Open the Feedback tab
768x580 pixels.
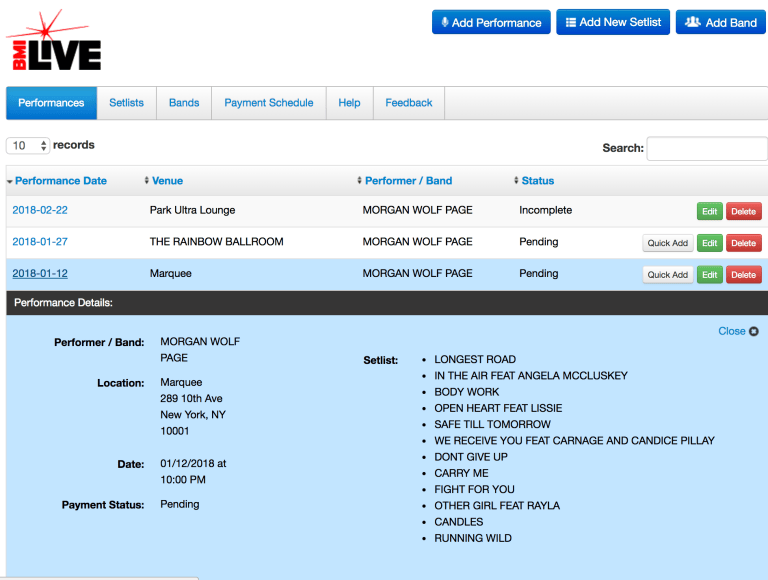point(408,103)
